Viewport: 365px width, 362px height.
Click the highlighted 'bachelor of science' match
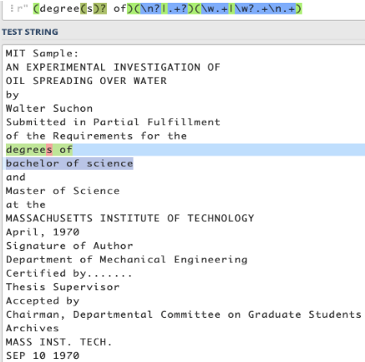pos(69,163)
